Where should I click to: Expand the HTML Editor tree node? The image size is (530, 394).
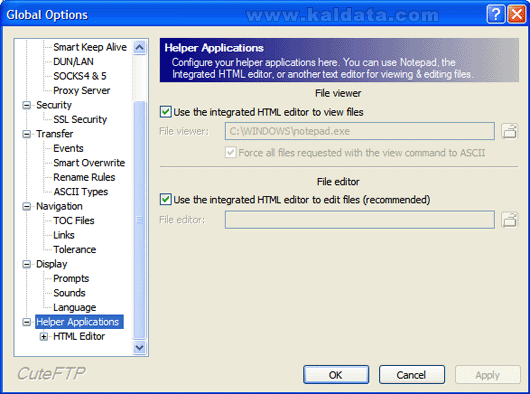point(44,337)
